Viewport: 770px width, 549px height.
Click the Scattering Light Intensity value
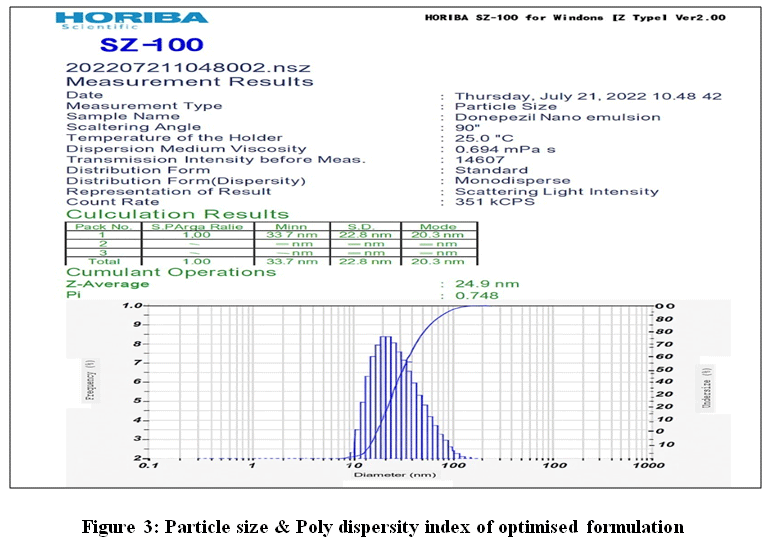click(x=556, y=191)
